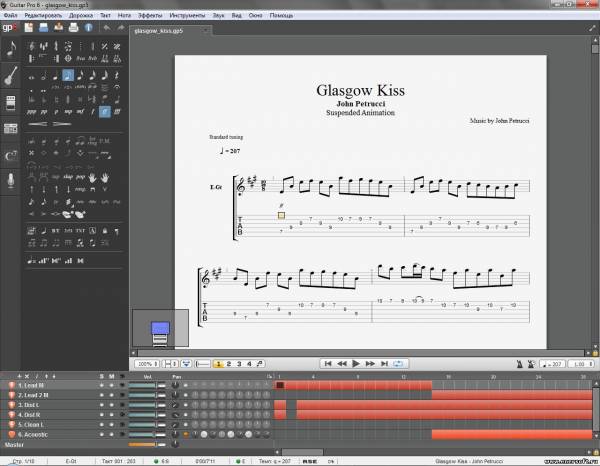Select the highlighted ff dynamic marking
The width and height of the screenshot is (600, 466).
[x=104, y=112]
